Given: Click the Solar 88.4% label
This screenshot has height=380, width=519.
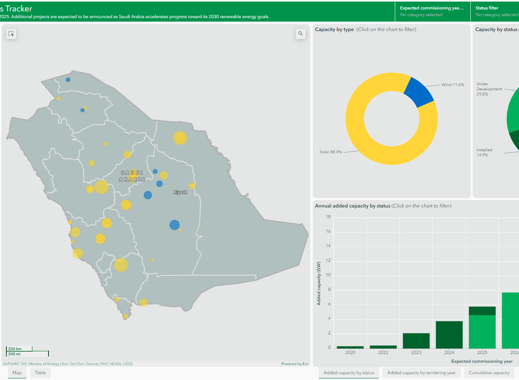Looking at the screenshot, I should [331, 152].
